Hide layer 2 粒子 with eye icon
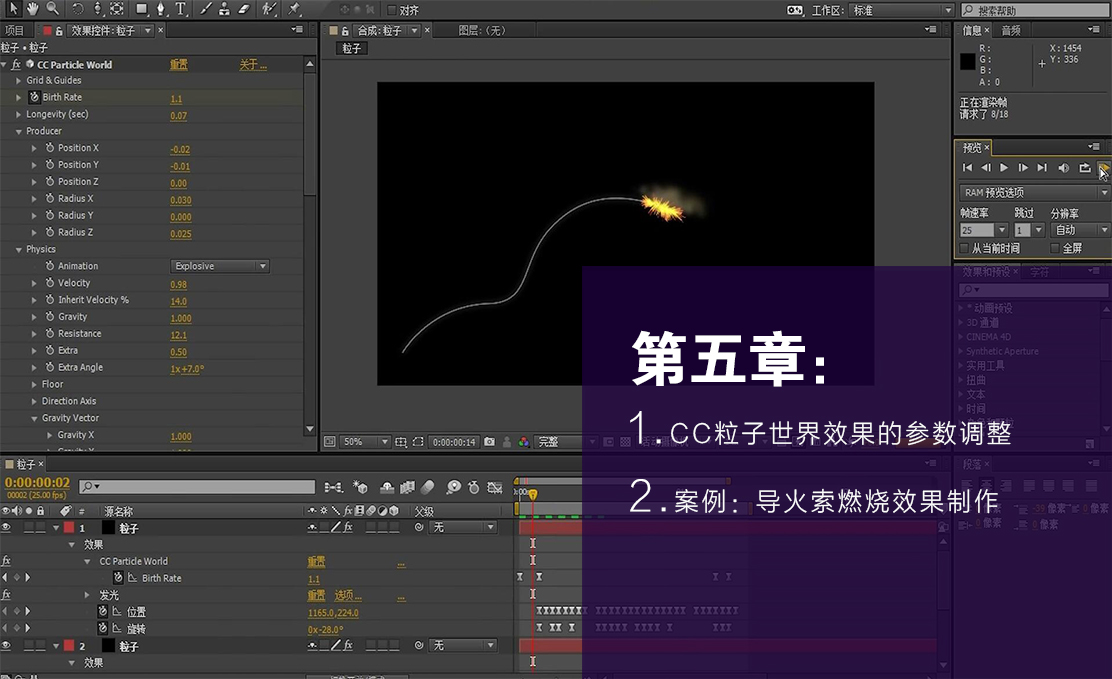The height and width of the screenshot is (679, 1112). (6, 645)
